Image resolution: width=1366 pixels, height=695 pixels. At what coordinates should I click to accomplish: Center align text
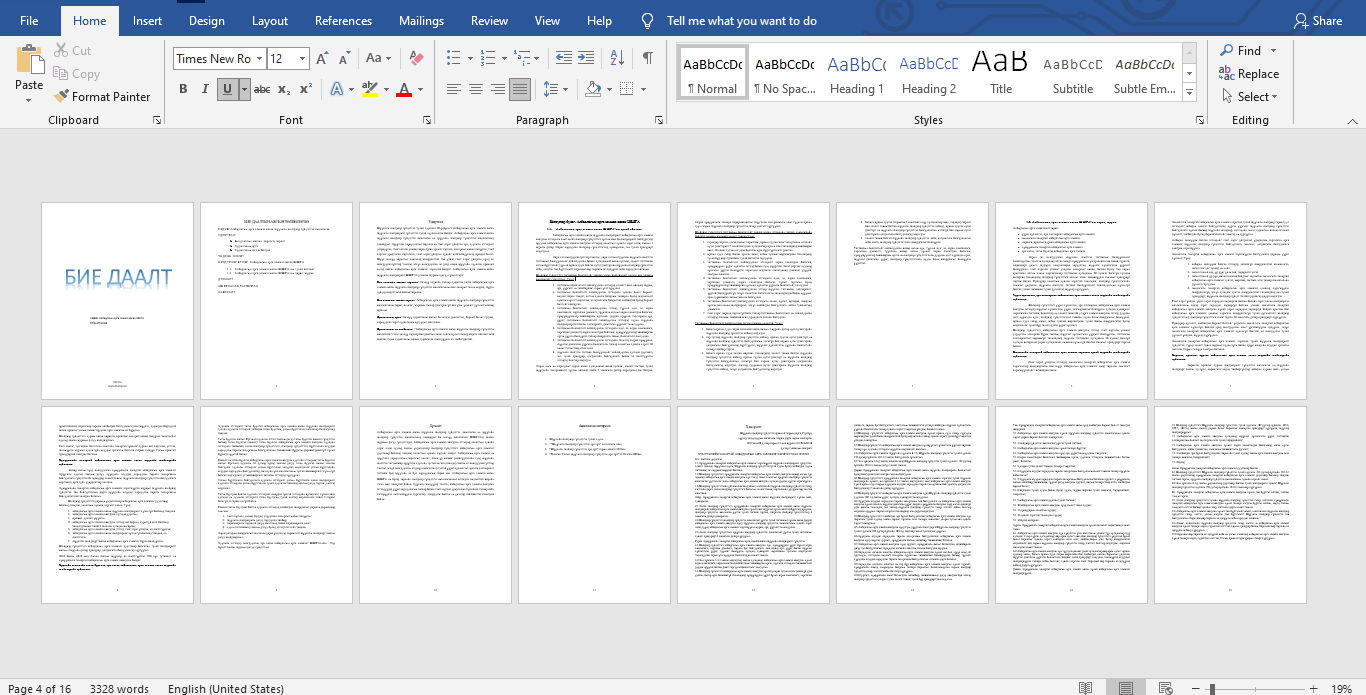[476, 89]
